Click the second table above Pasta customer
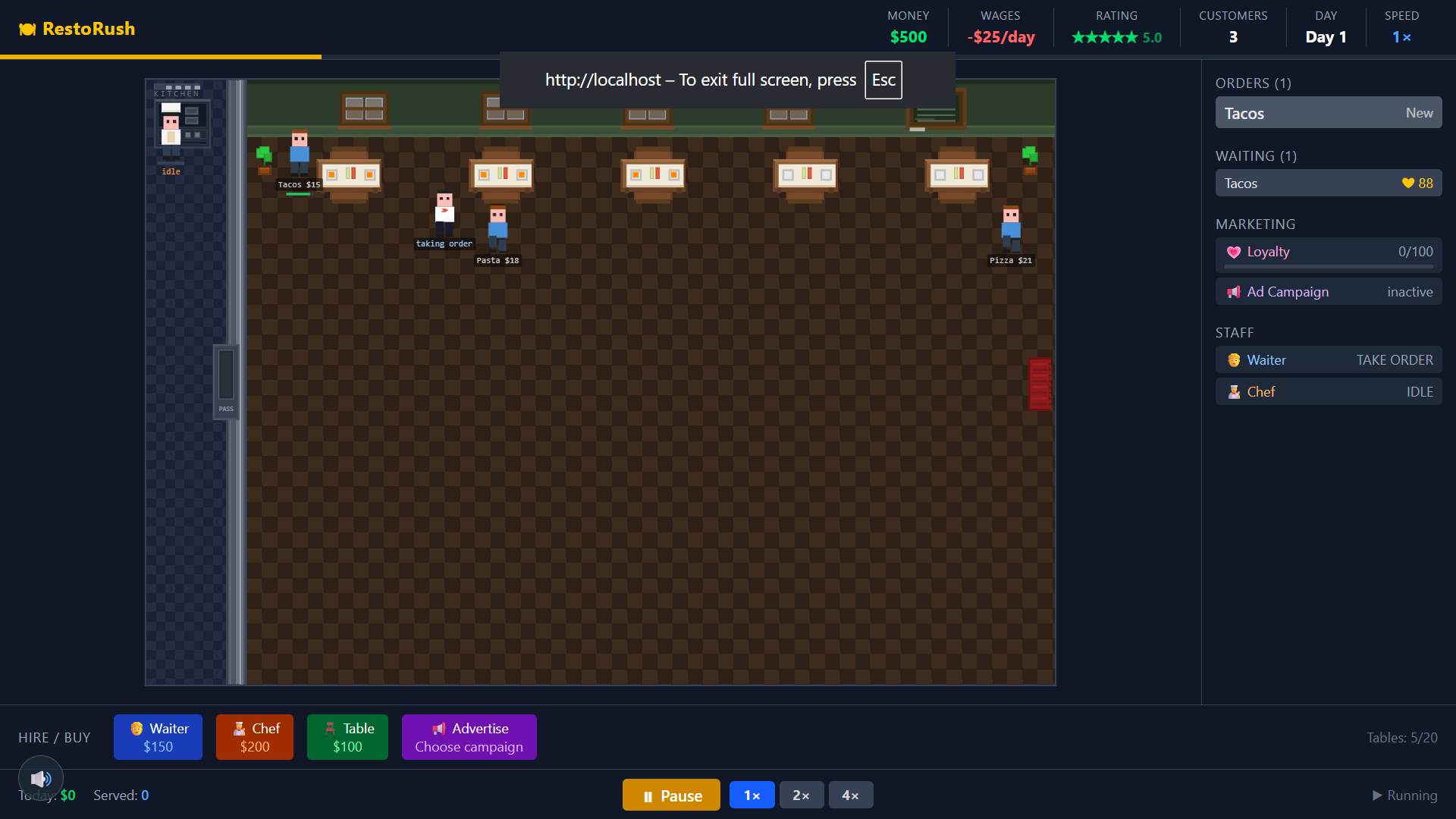Image resolution: width=1456 pixels, height=819 pixels. tap(501, 175)
